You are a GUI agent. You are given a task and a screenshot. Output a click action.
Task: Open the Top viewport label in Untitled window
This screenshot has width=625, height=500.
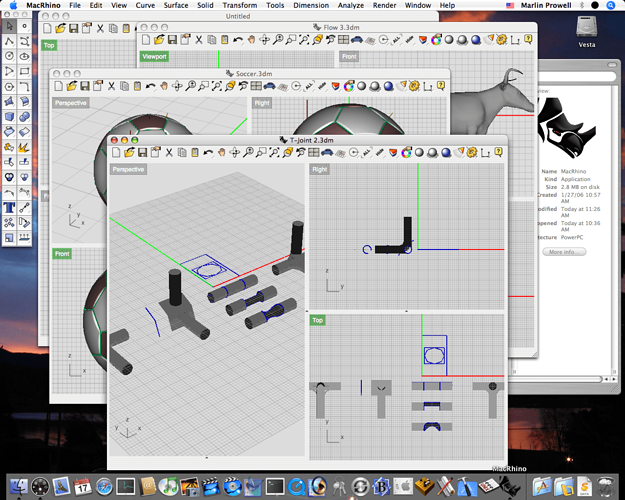[49, 45]
